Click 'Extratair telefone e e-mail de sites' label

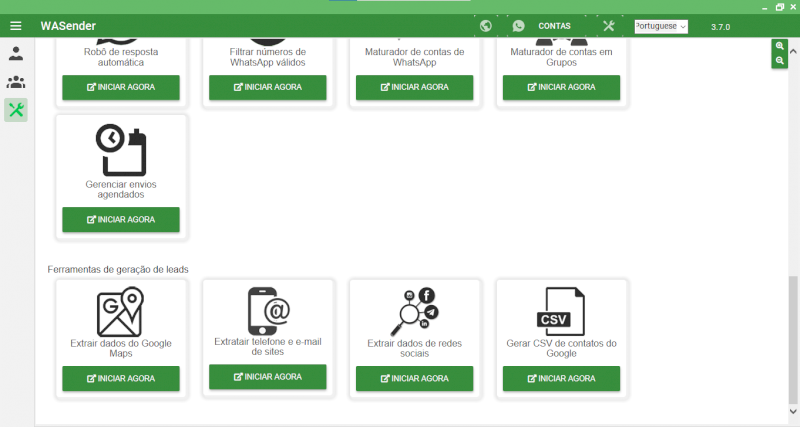point(268,347)
